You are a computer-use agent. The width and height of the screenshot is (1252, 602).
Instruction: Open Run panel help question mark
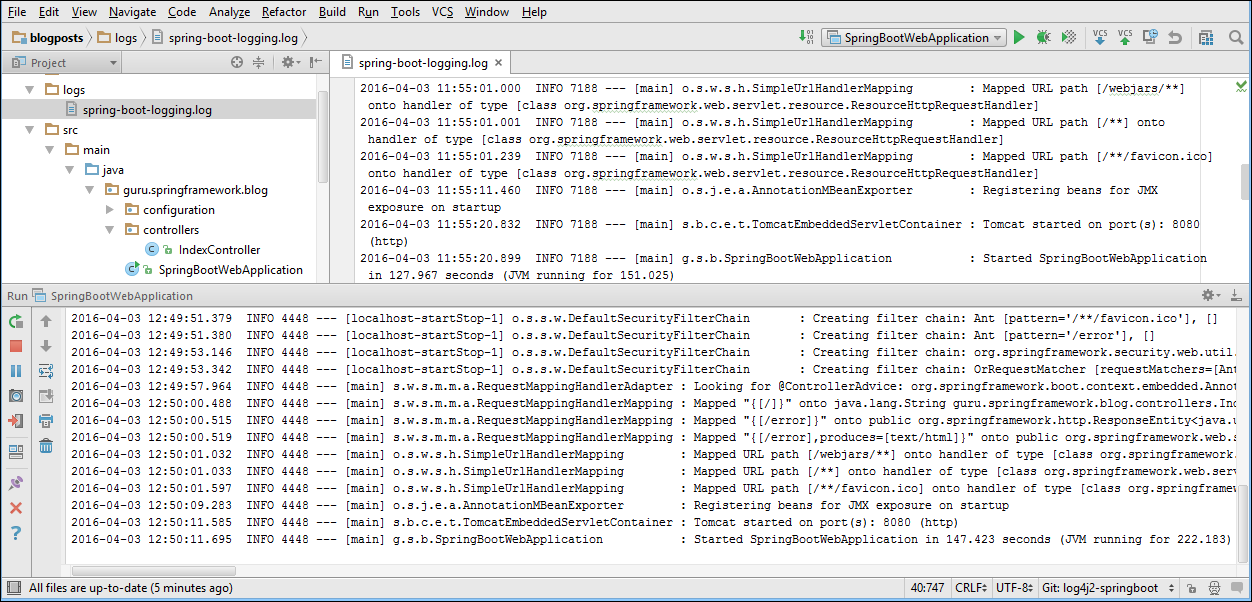(16, 533)
